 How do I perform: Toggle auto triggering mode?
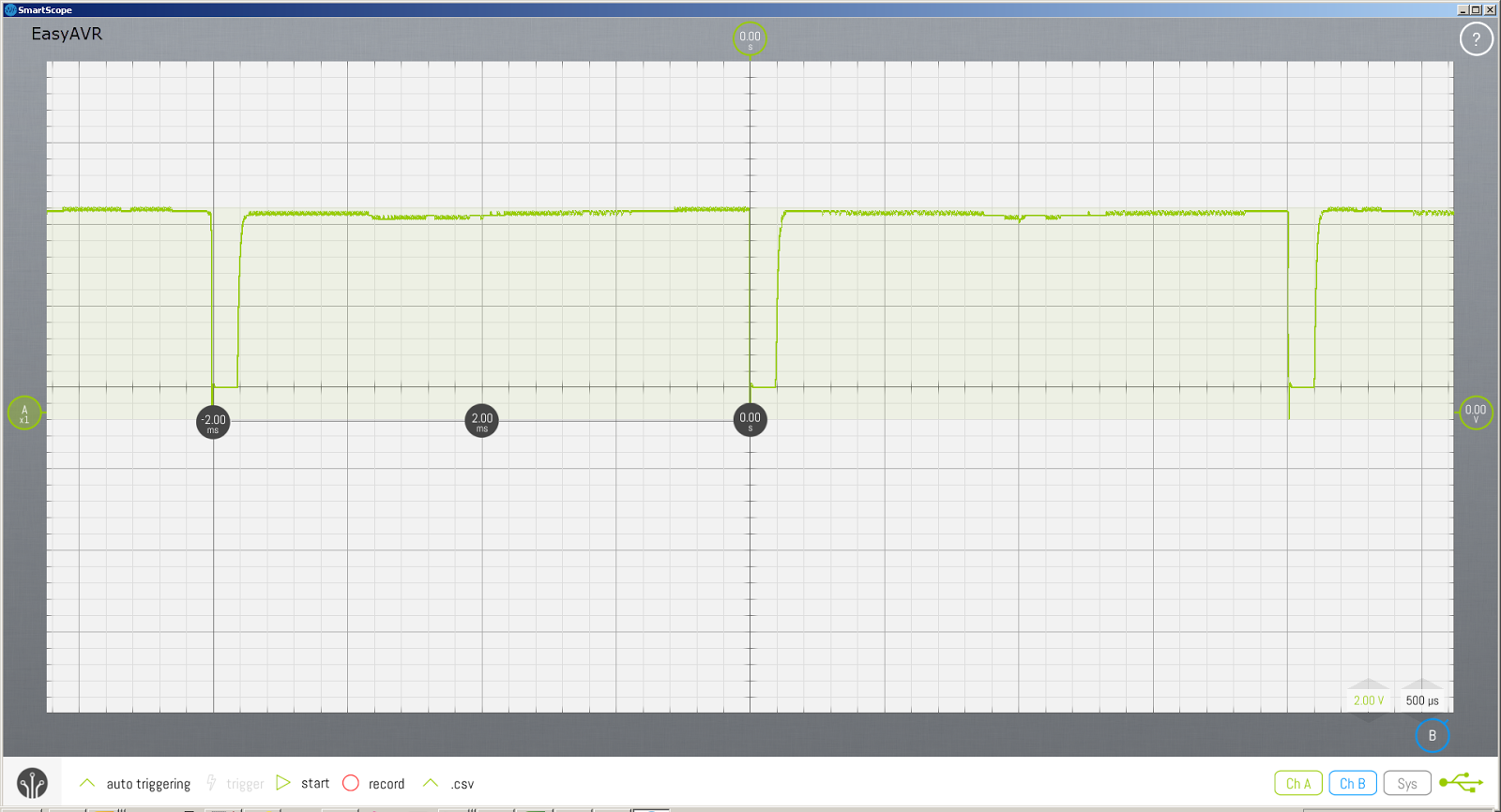coord(135,784)
